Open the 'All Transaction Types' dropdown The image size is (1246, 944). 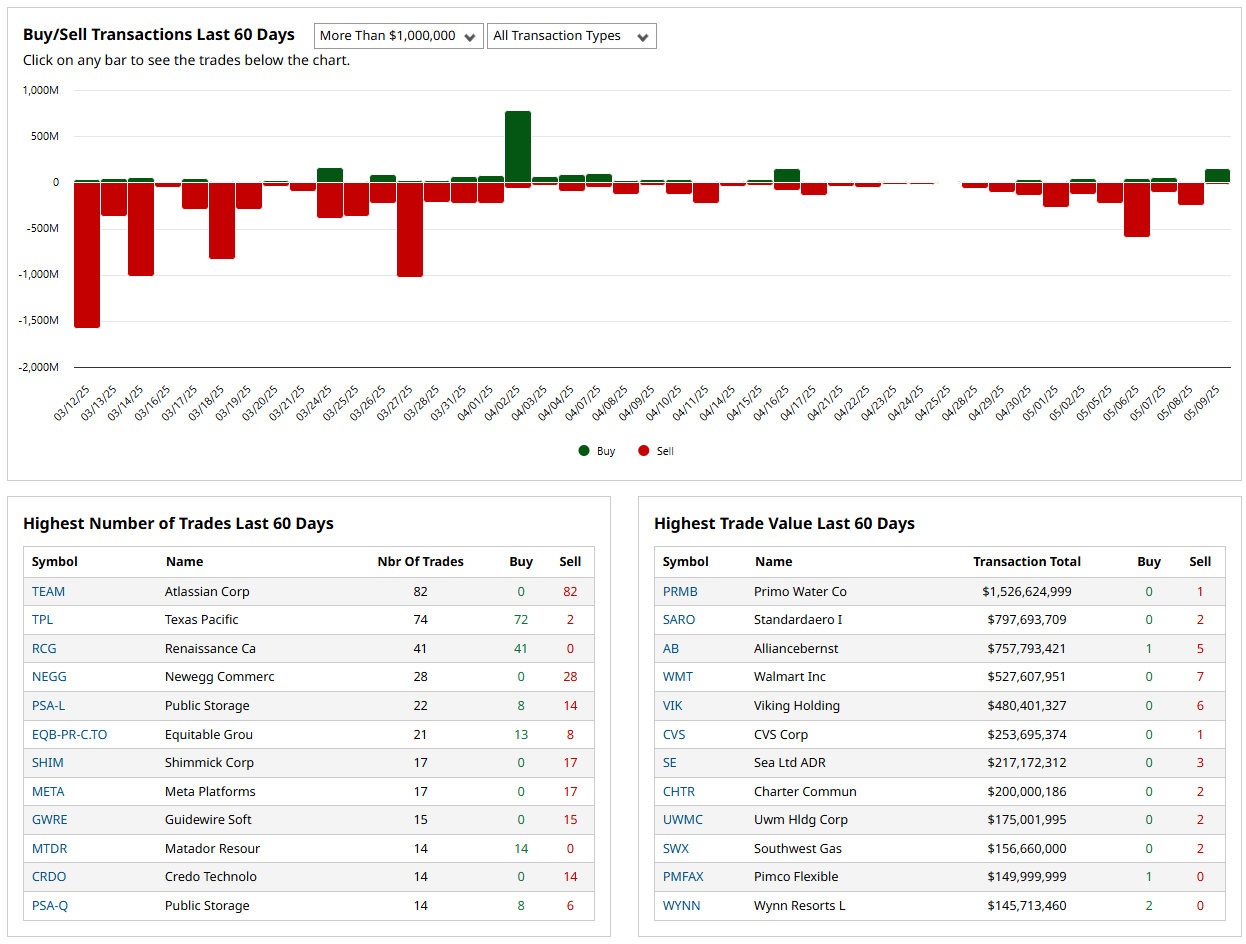(572, 36)
